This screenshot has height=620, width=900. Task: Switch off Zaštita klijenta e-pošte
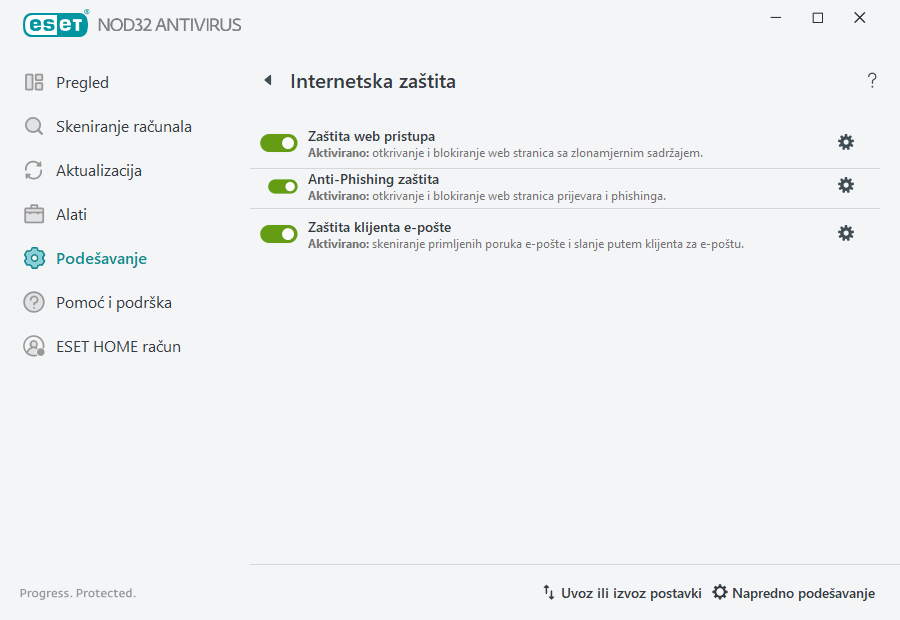click(279, 233)
